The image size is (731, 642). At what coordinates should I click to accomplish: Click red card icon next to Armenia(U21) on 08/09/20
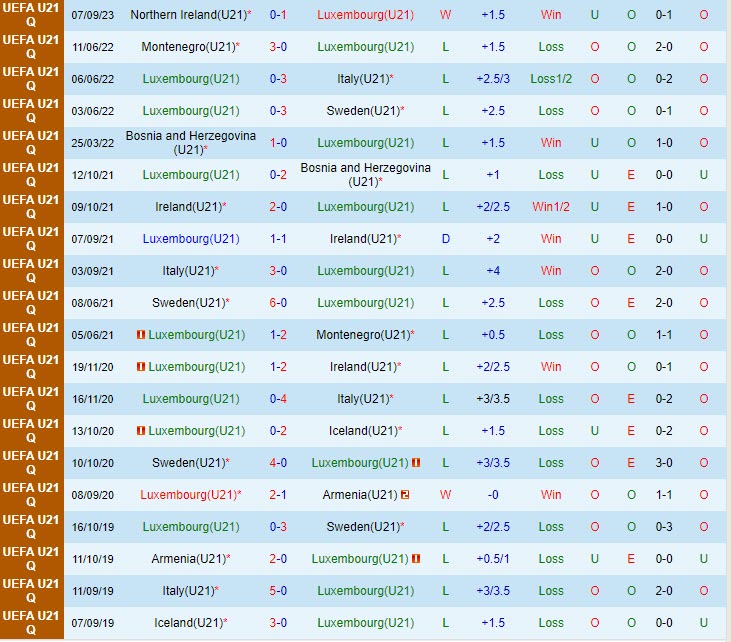(x=405, y=495)
